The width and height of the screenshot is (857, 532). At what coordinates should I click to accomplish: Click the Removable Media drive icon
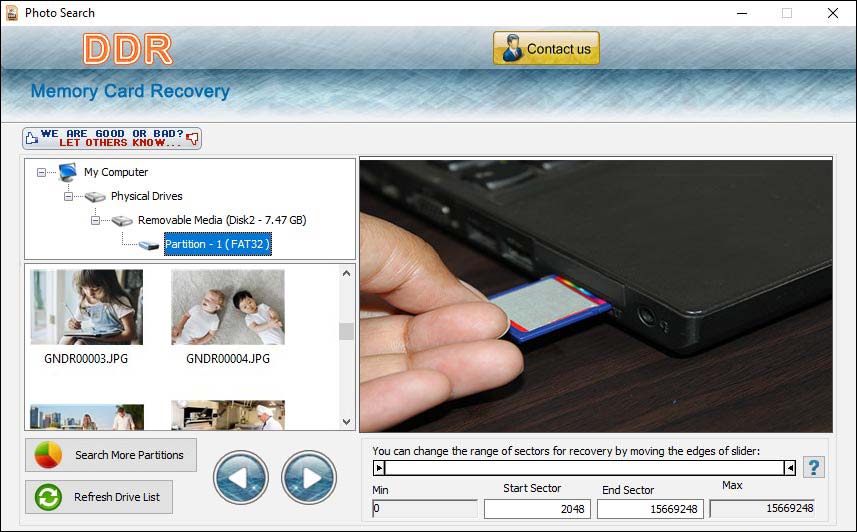click(122, 221)
